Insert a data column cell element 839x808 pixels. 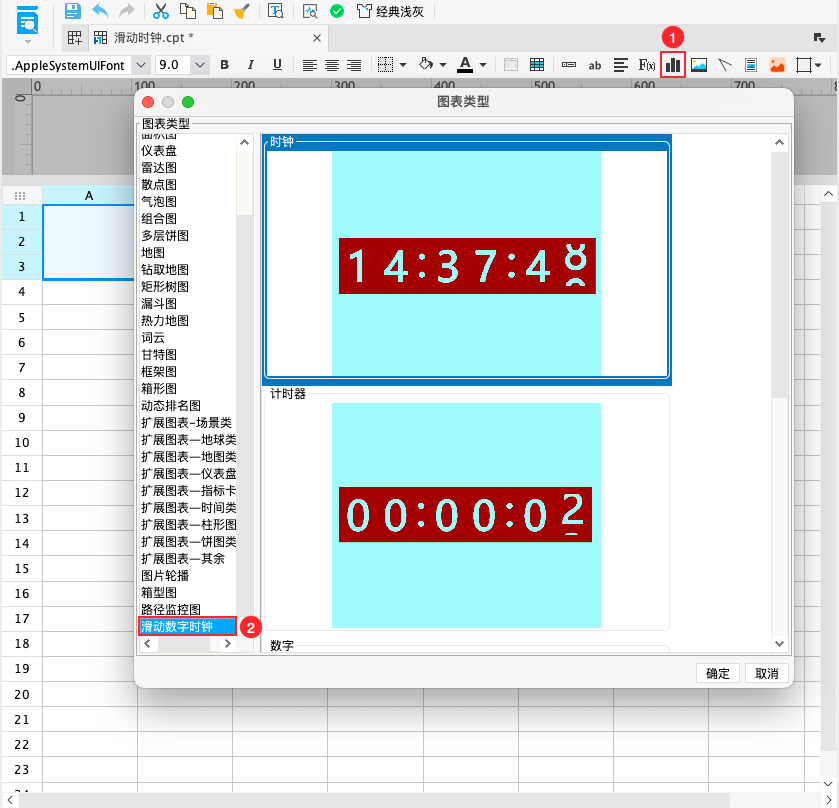569,65
